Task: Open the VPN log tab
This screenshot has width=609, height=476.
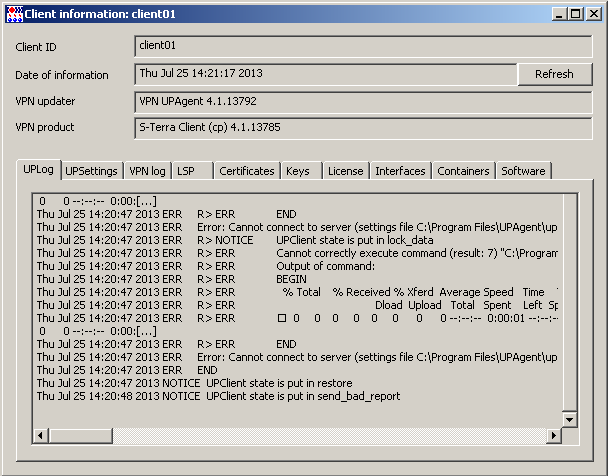Action: pyautogui.click(x=148, y=171)
